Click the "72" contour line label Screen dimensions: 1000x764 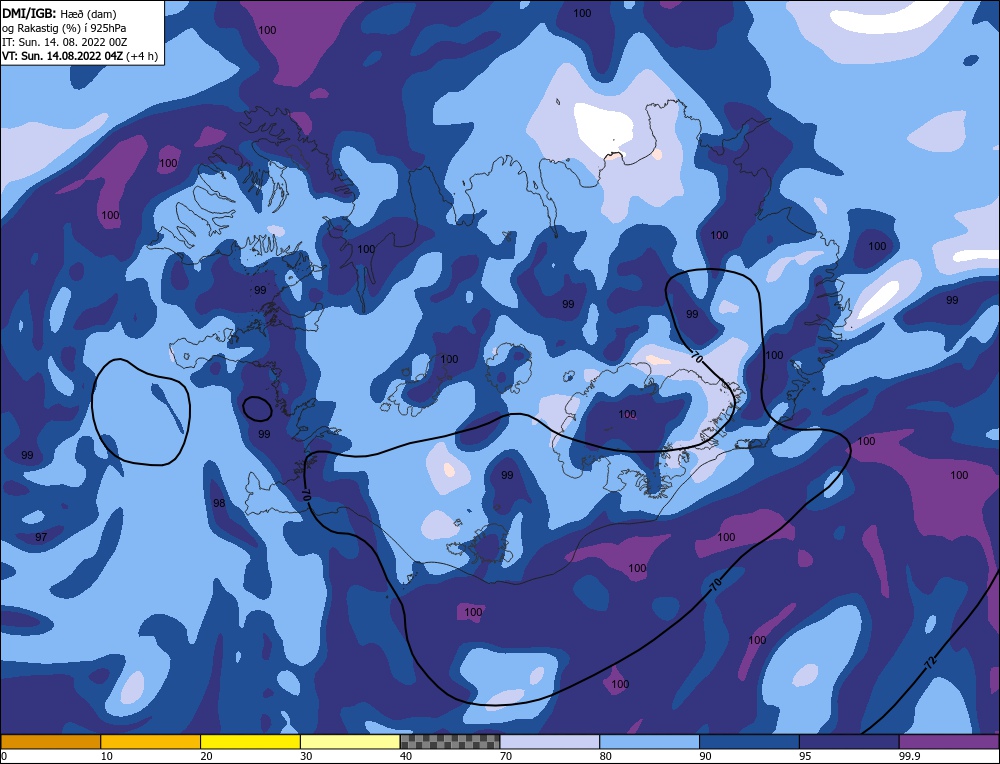[x=930, y=662]
